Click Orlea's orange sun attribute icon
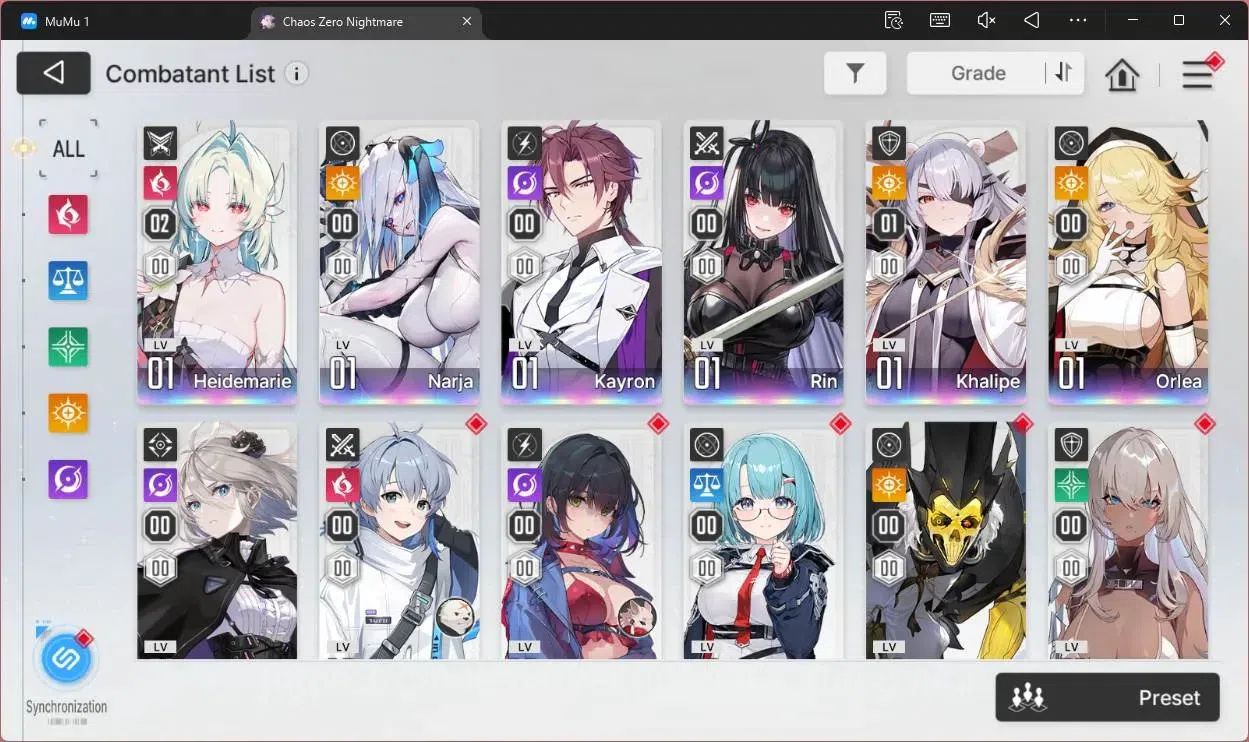This screenshot has height=742, width=1249. click(1071, 183)
